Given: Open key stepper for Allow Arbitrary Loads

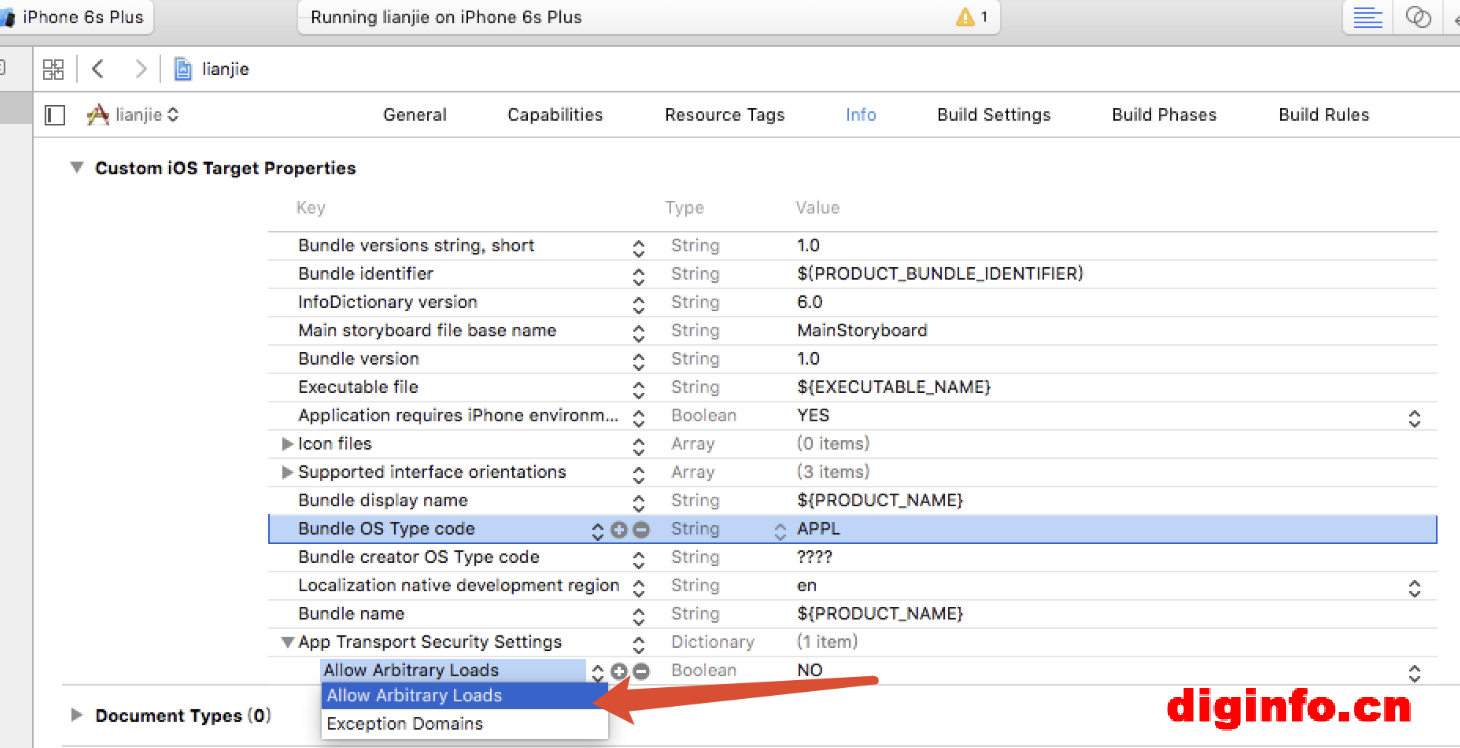Looking at the screenshot, I should point(598,673).
